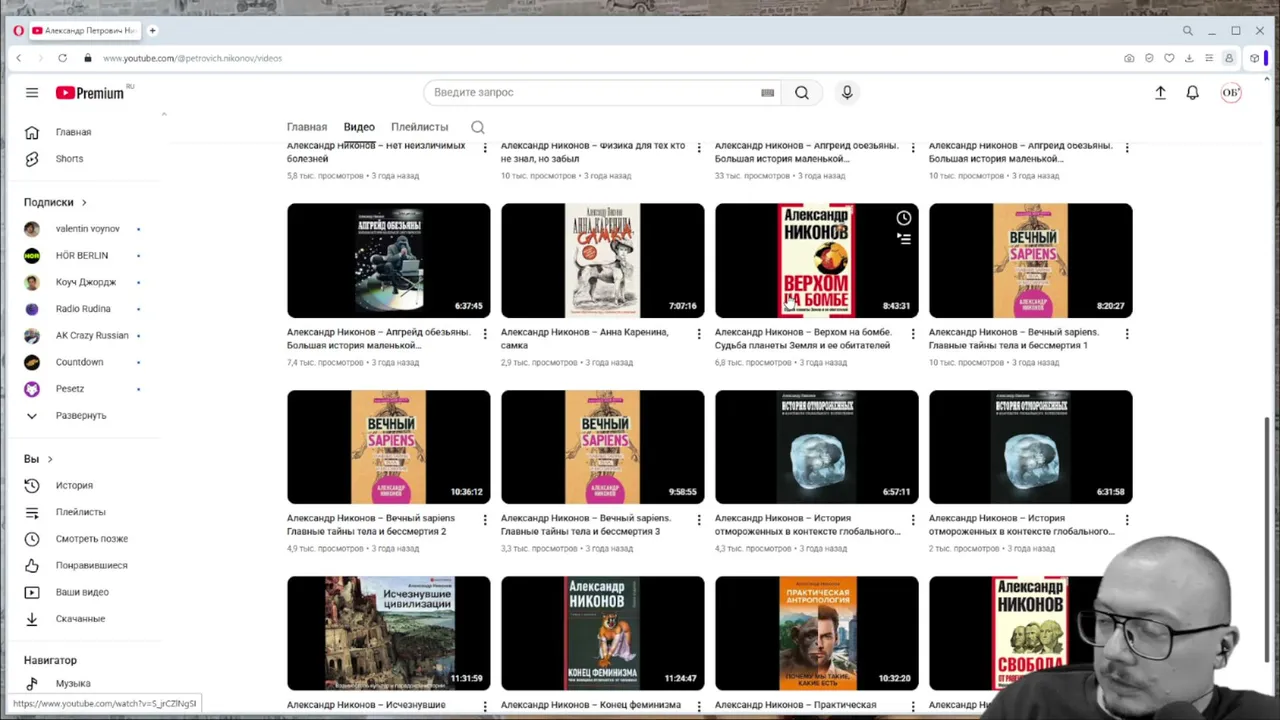Click the Opera tab search magnifier in title bar
The image size is (1280, 720).
(1187, 31)
